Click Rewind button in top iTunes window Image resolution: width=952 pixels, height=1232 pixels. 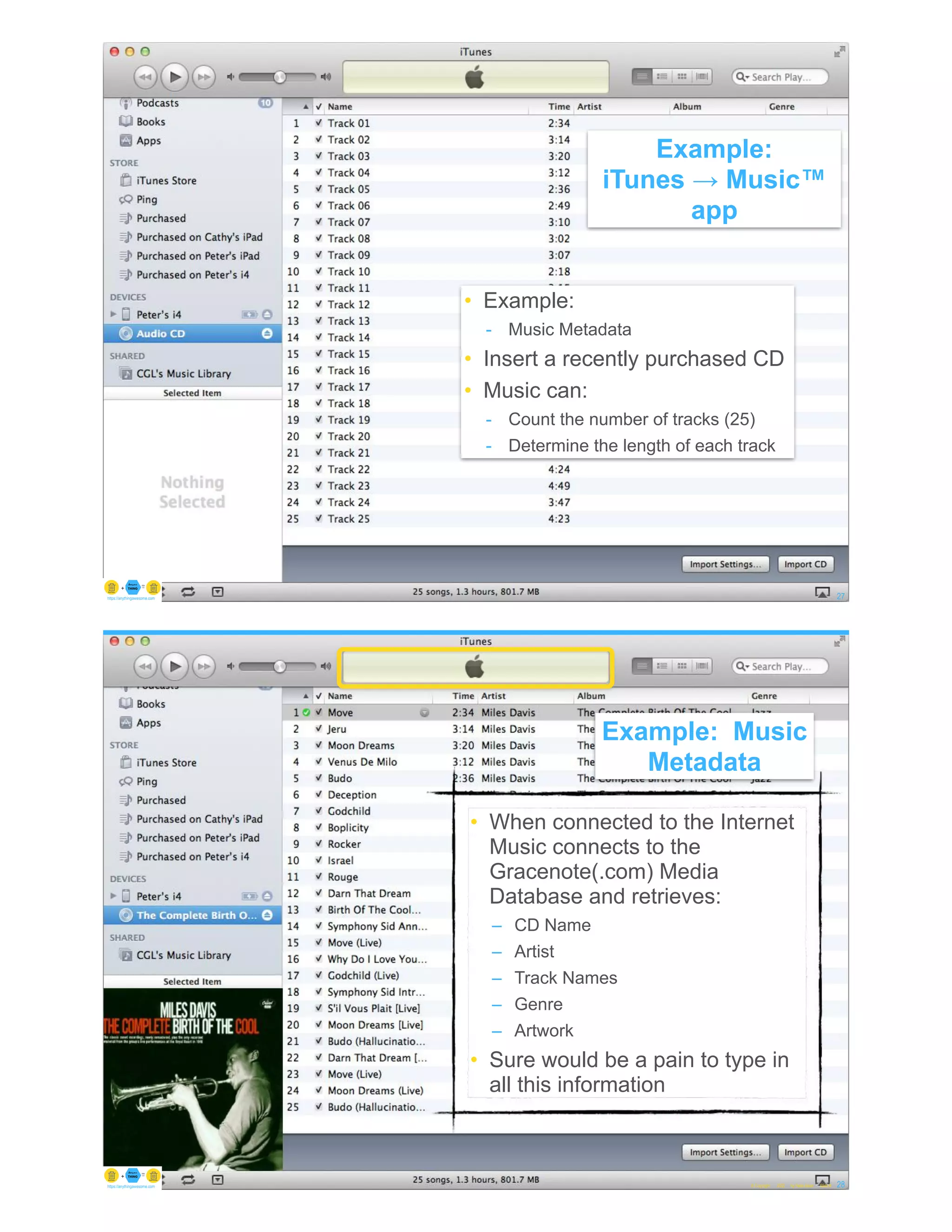[145, 77]
